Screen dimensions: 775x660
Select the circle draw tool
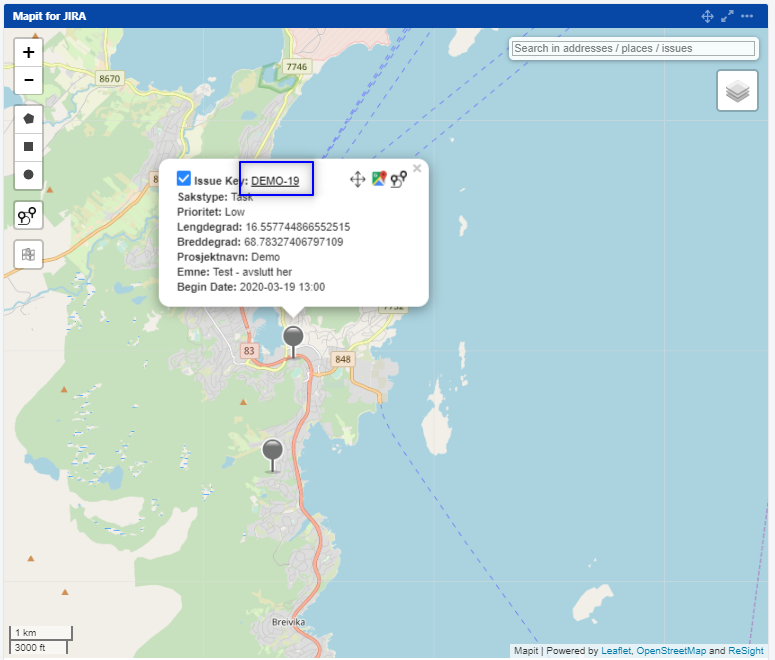click(28, 175)
